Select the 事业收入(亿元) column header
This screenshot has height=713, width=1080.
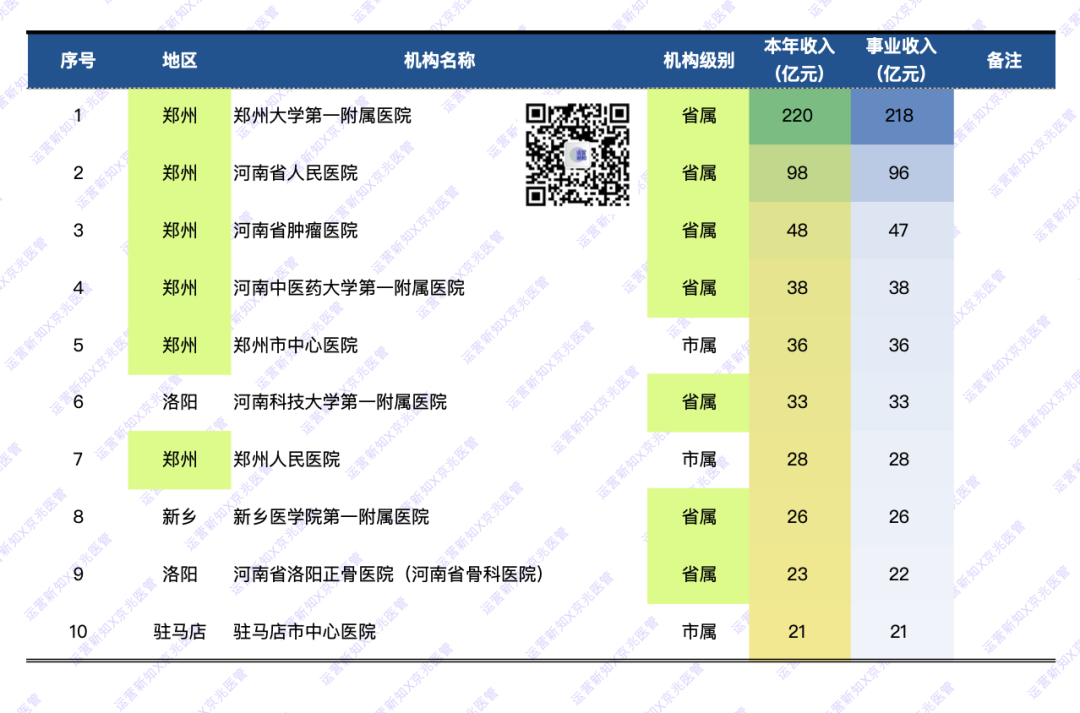[x=902, y=60]
